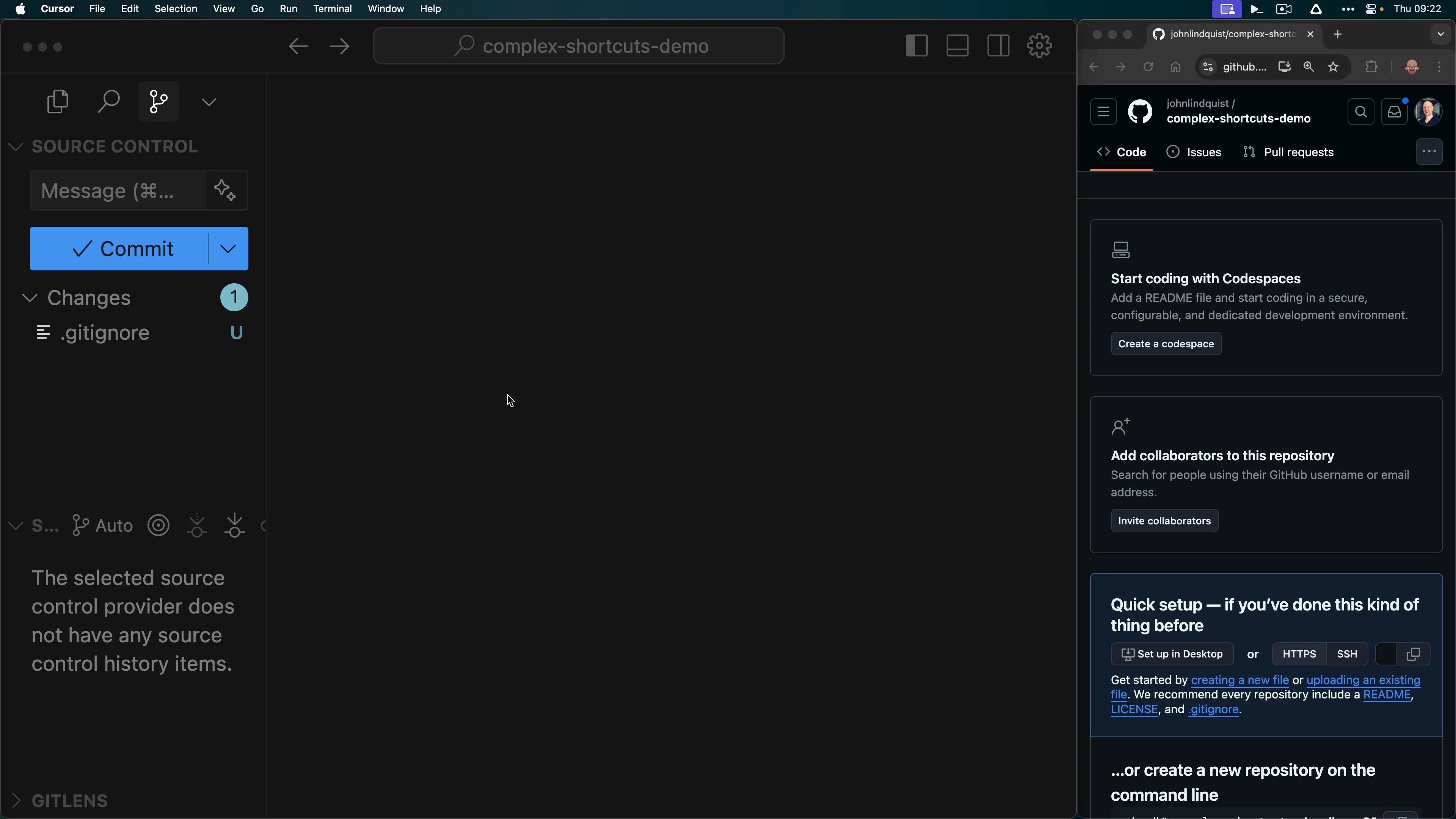Screen dimensions: 1456x819
Task: Open Cursor settings gear icon
Action: (1039, 46)
